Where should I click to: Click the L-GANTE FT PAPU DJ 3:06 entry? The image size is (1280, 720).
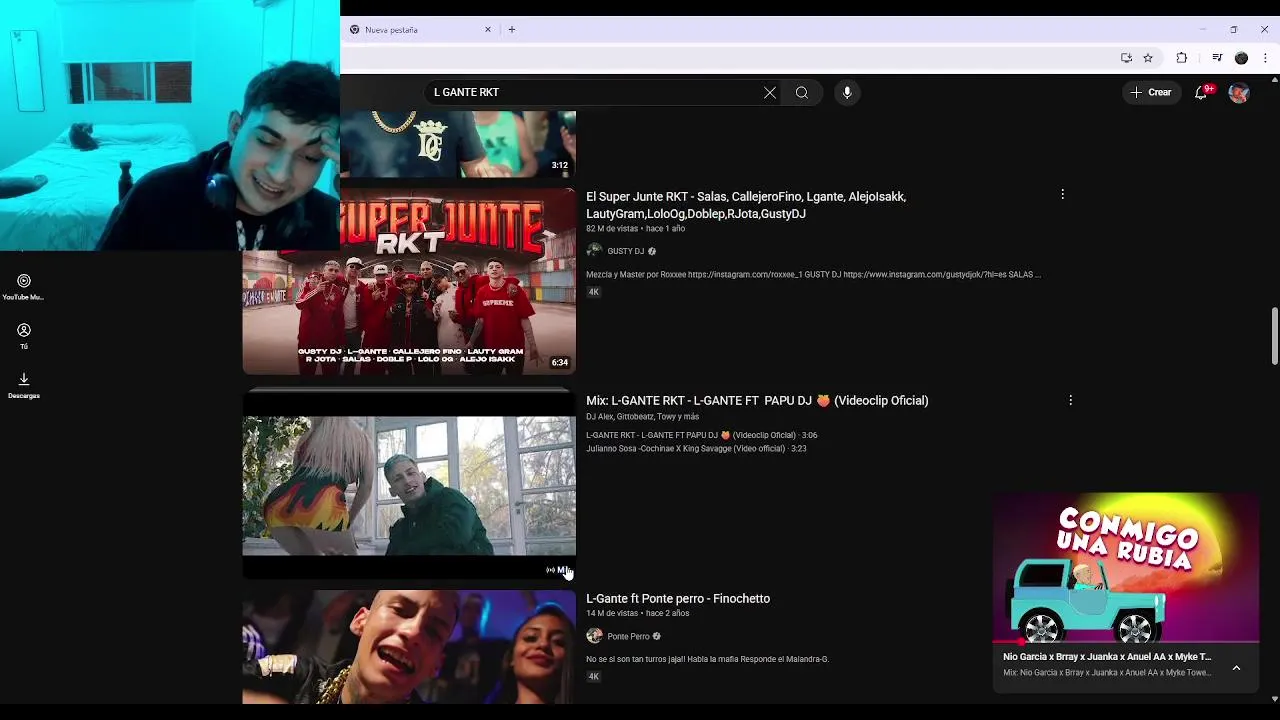701,435
